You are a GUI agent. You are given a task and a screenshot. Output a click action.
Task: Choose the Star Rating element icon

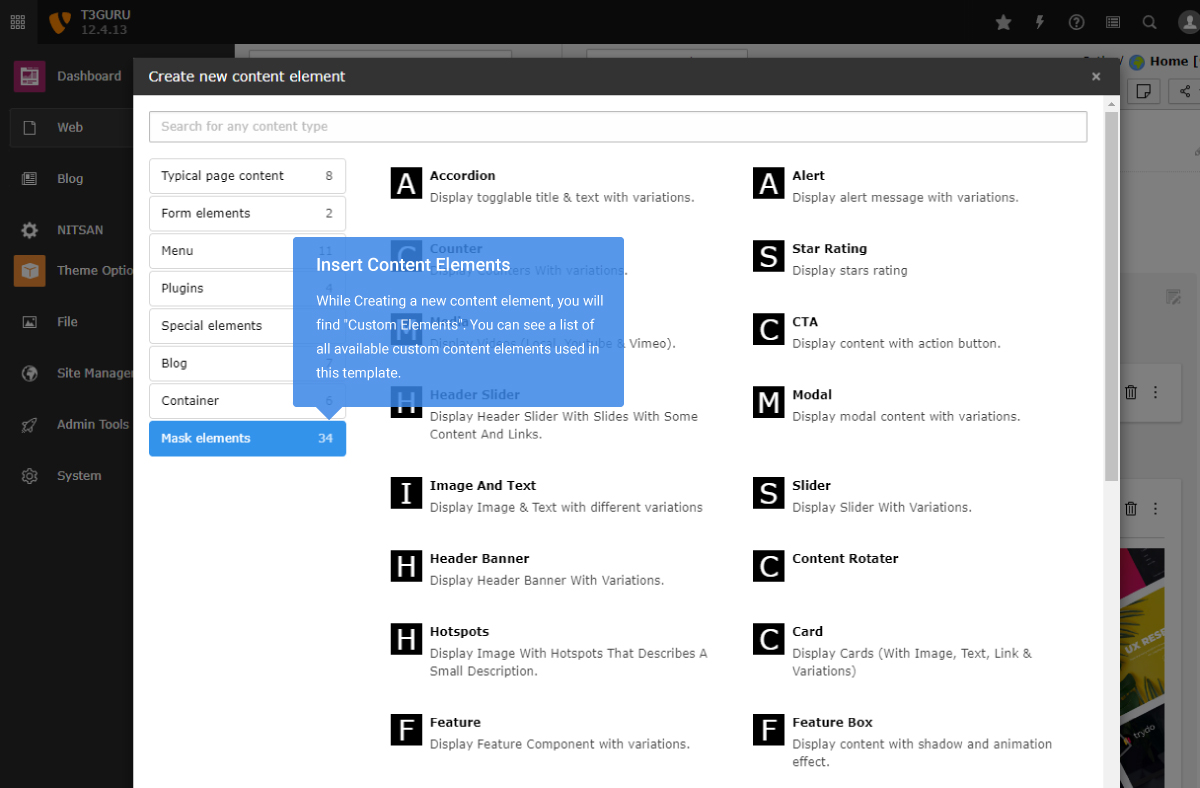pos(768,257)
